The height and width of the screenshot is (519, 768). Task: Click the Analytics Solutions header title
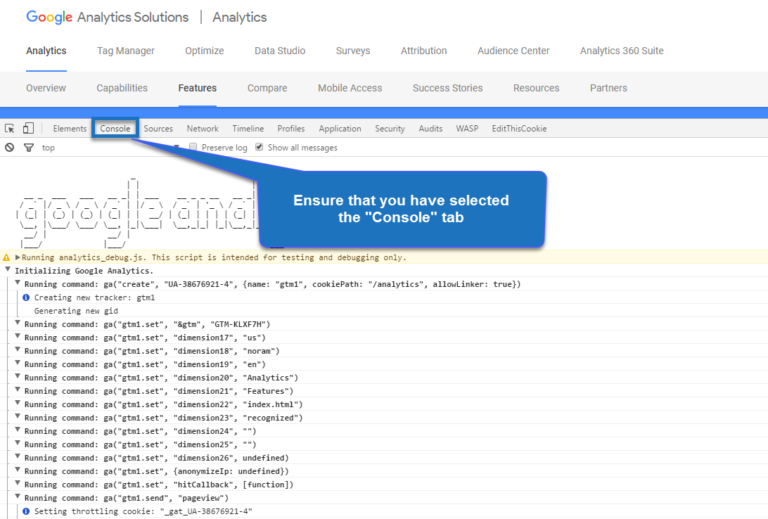click(133, 17)
